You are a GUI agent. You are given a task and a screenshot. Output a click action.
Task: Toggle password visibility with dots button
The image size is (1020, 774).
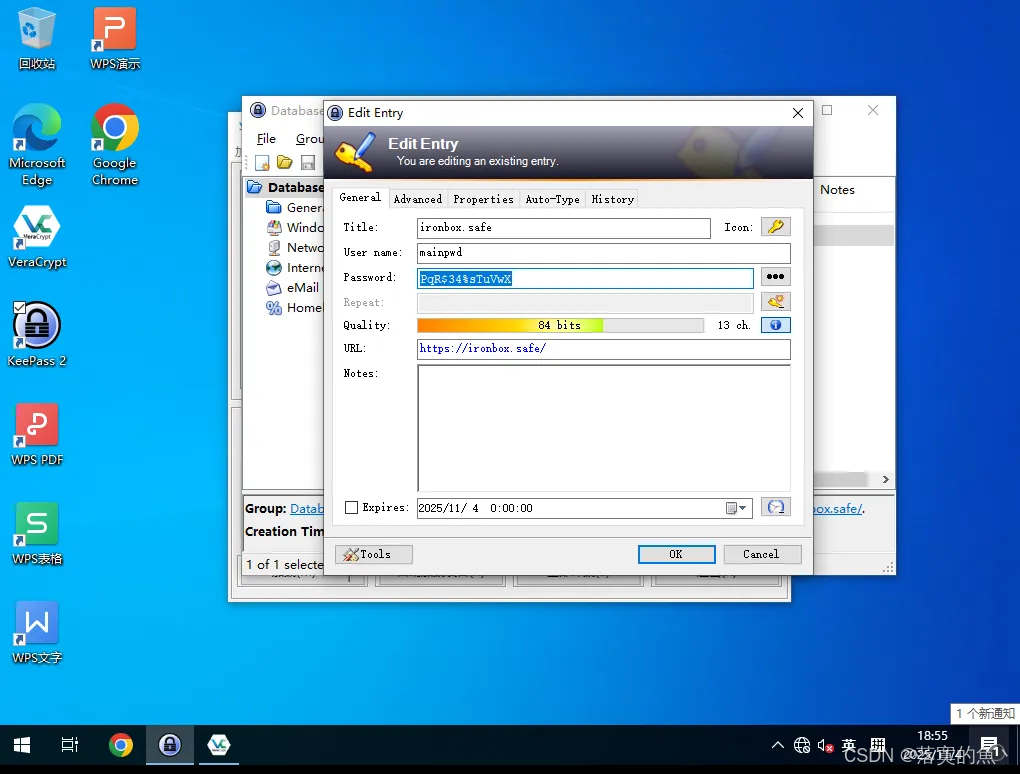775,277
